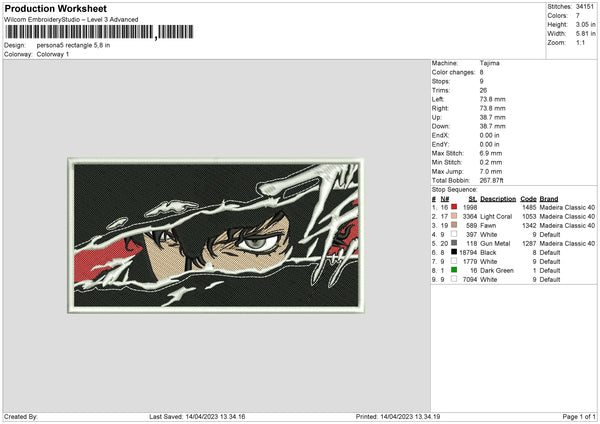
Task: Click the Page 1 of 1 indicator
Action: click(579, 416)
